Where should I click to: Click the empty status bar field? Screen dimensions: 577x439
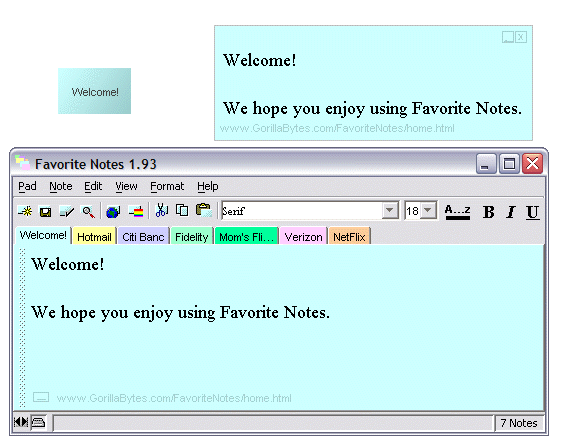273,423
